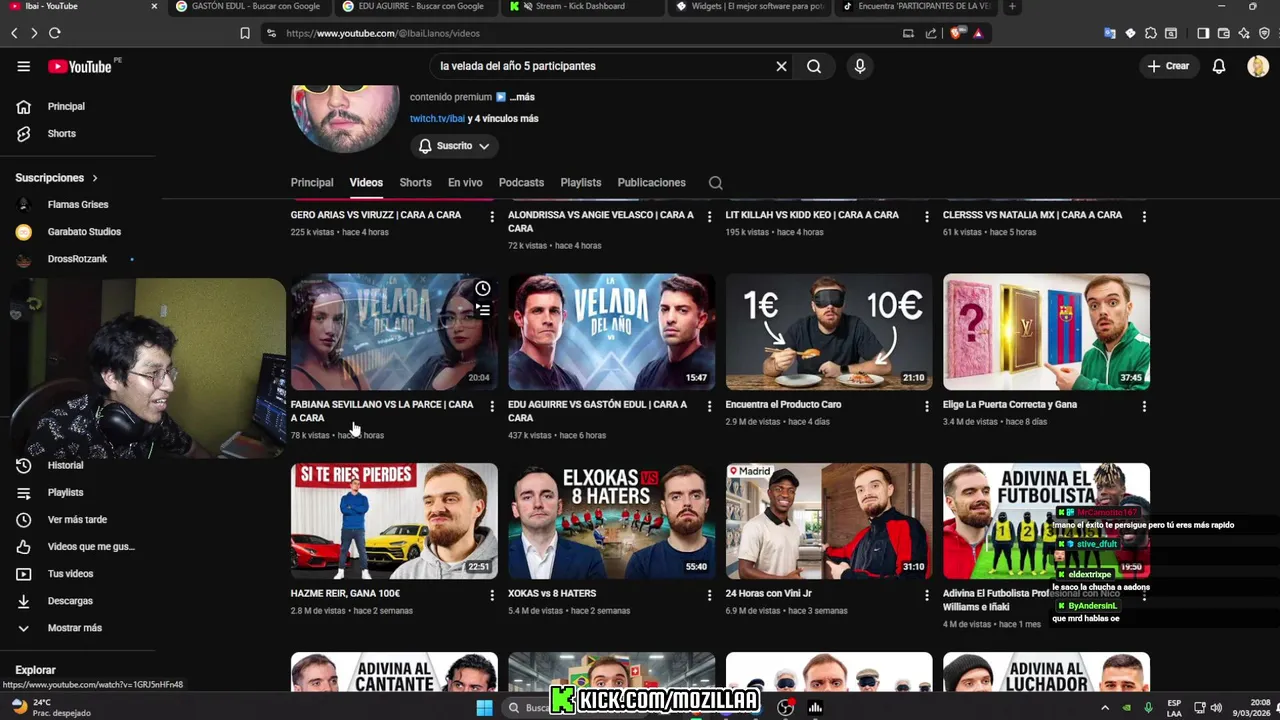Image resolution: width=1280 pixels, height=720 pixels.
Task: Clear the search box with the X
Action: (781, 66)
